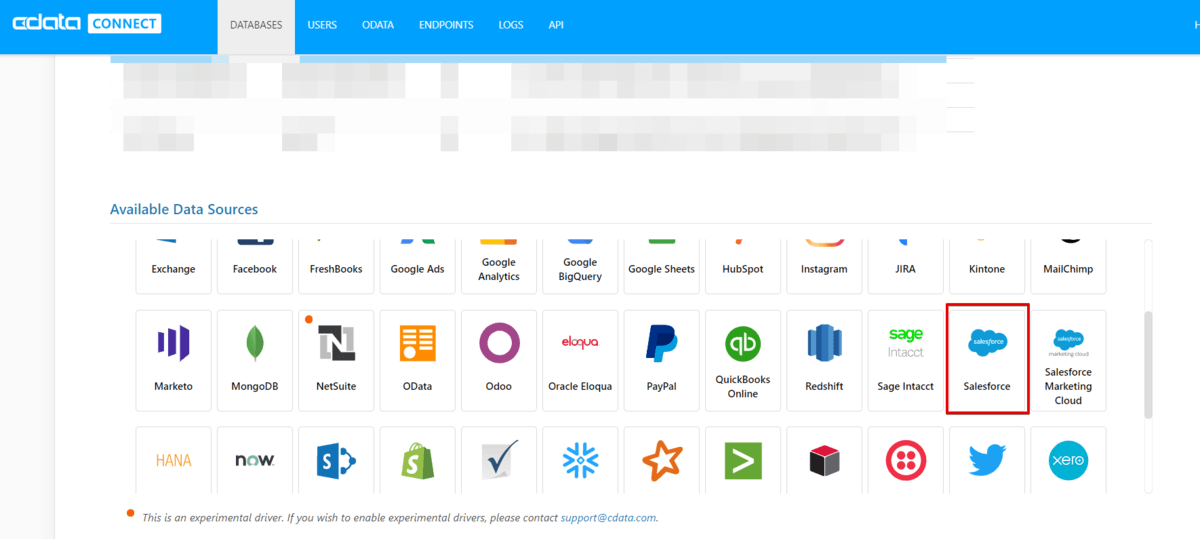Select the Kintone tile
The width and height of the screenshot is (1200, 539).
(987, 267)
